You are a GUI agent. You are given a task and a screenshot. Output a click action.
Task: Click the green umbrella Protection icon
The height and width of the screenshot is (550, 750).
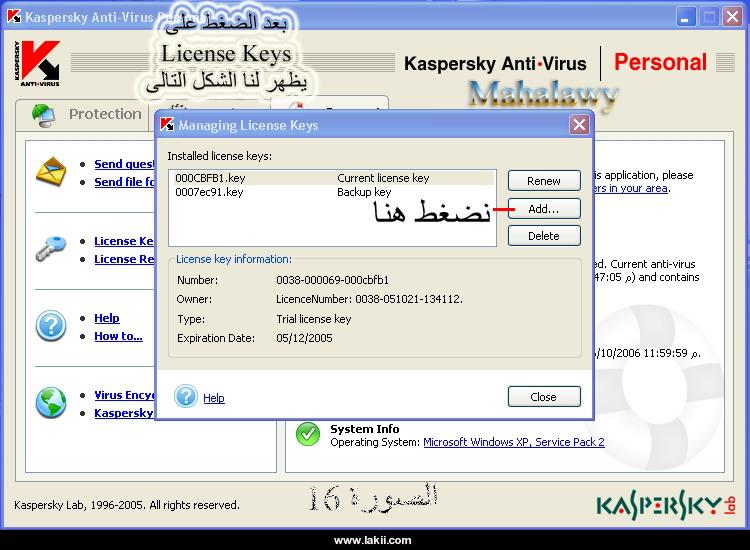44,115
